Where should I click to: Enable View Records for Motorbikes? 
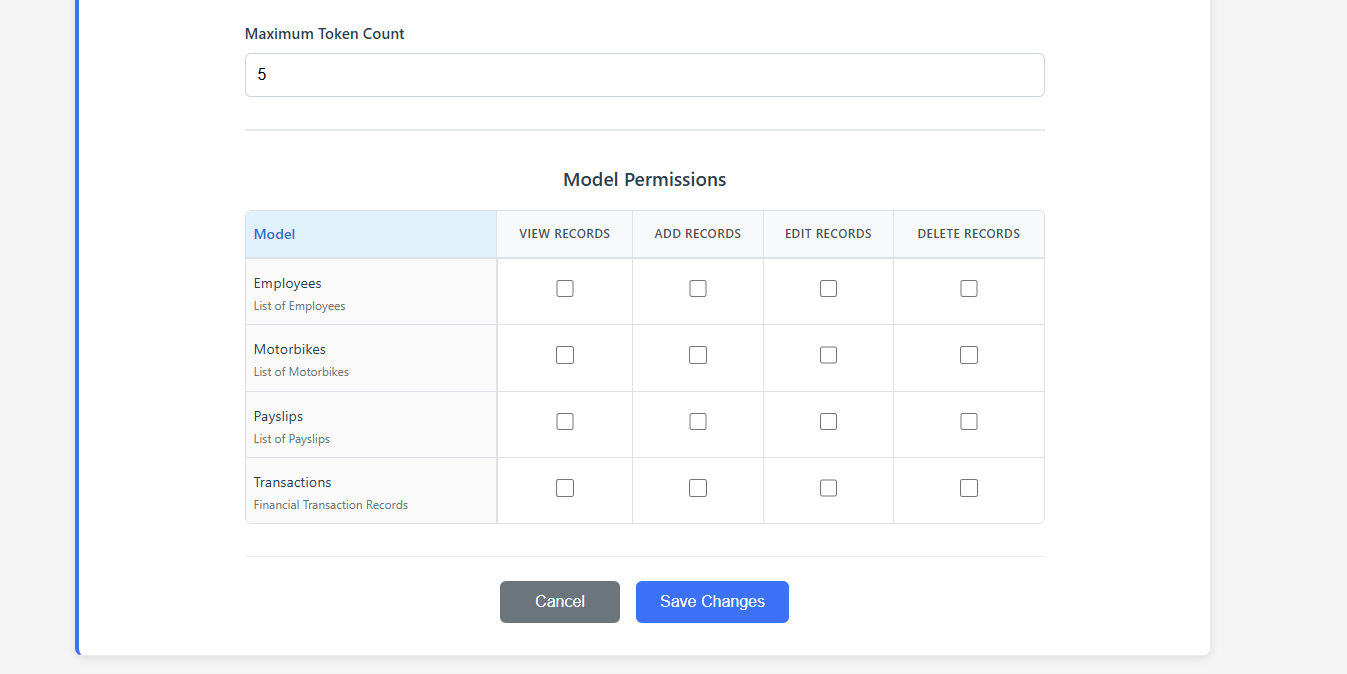coord(564,354)
